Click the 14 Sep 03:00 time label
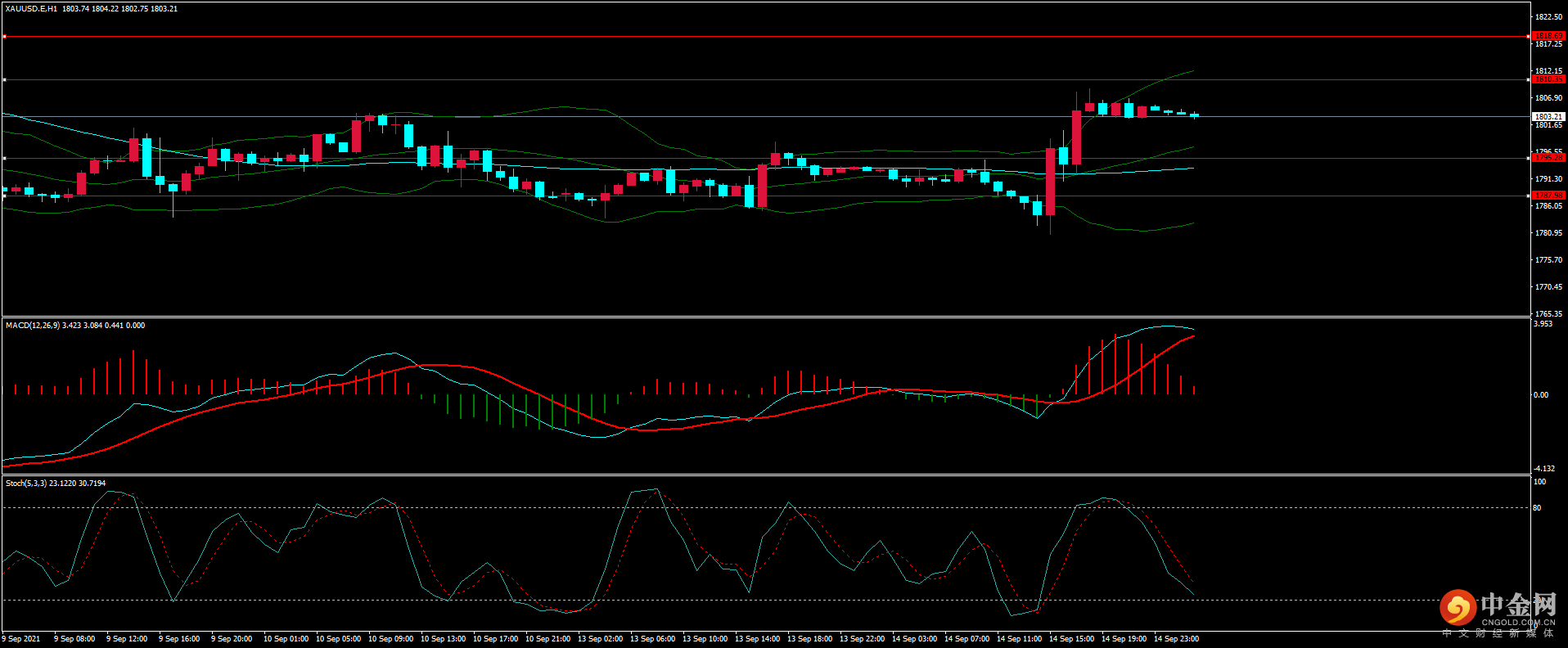 coord(915,639)
